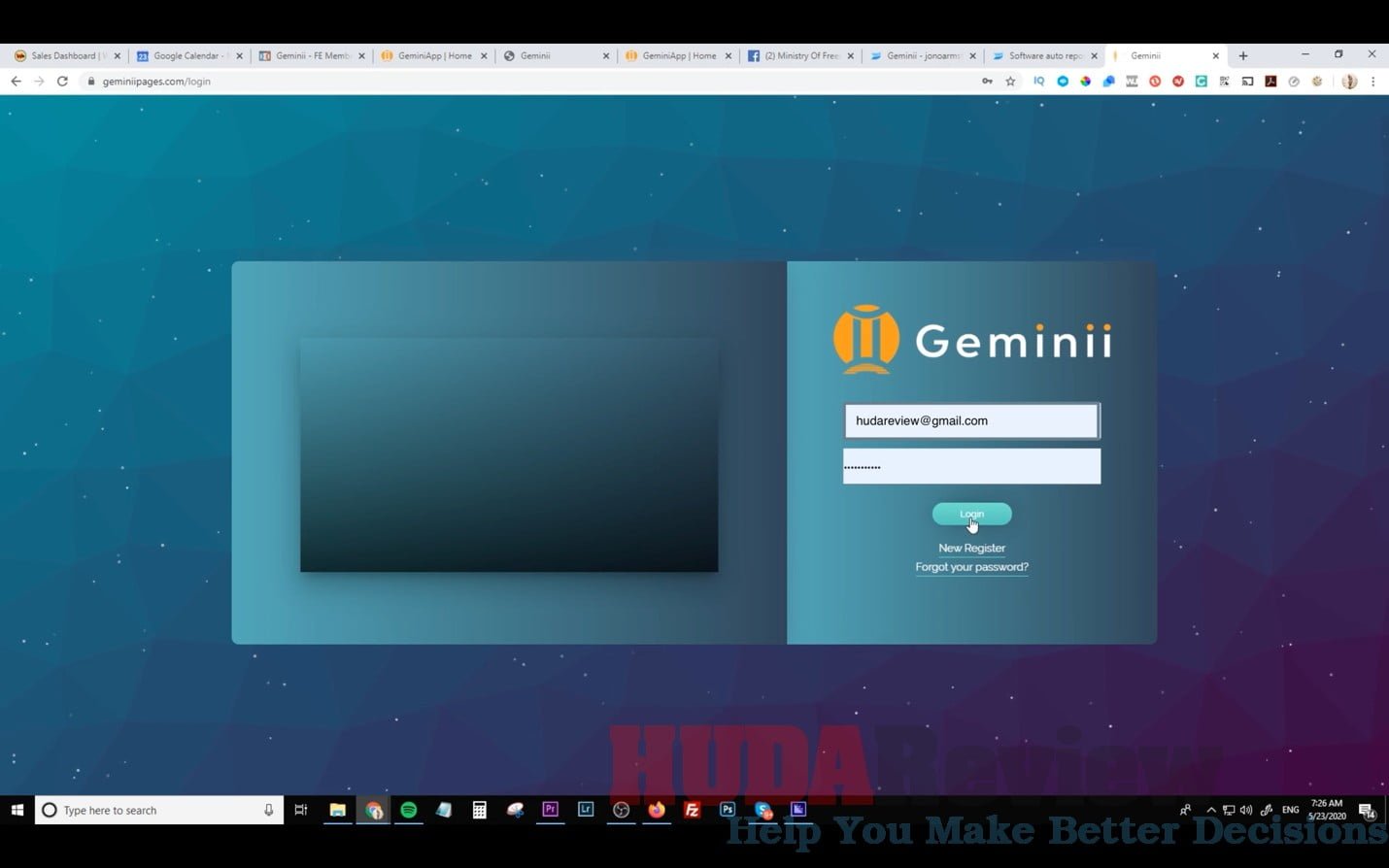Screen dimensions: 1389x868
Task: Open File Explorer from the taskbar
Action: point(338,810)
